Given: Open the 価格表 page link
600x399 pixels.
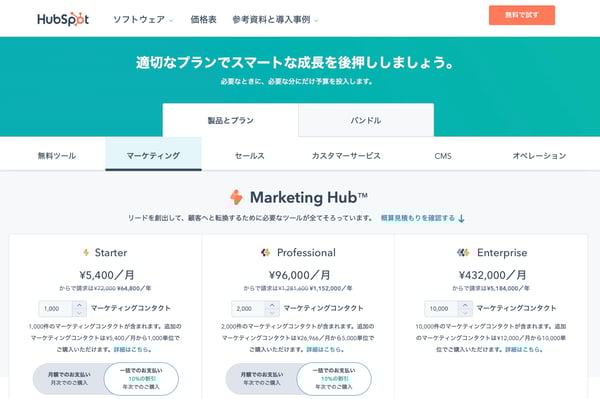Looking at the screenshot, I should tap(204, 20).
